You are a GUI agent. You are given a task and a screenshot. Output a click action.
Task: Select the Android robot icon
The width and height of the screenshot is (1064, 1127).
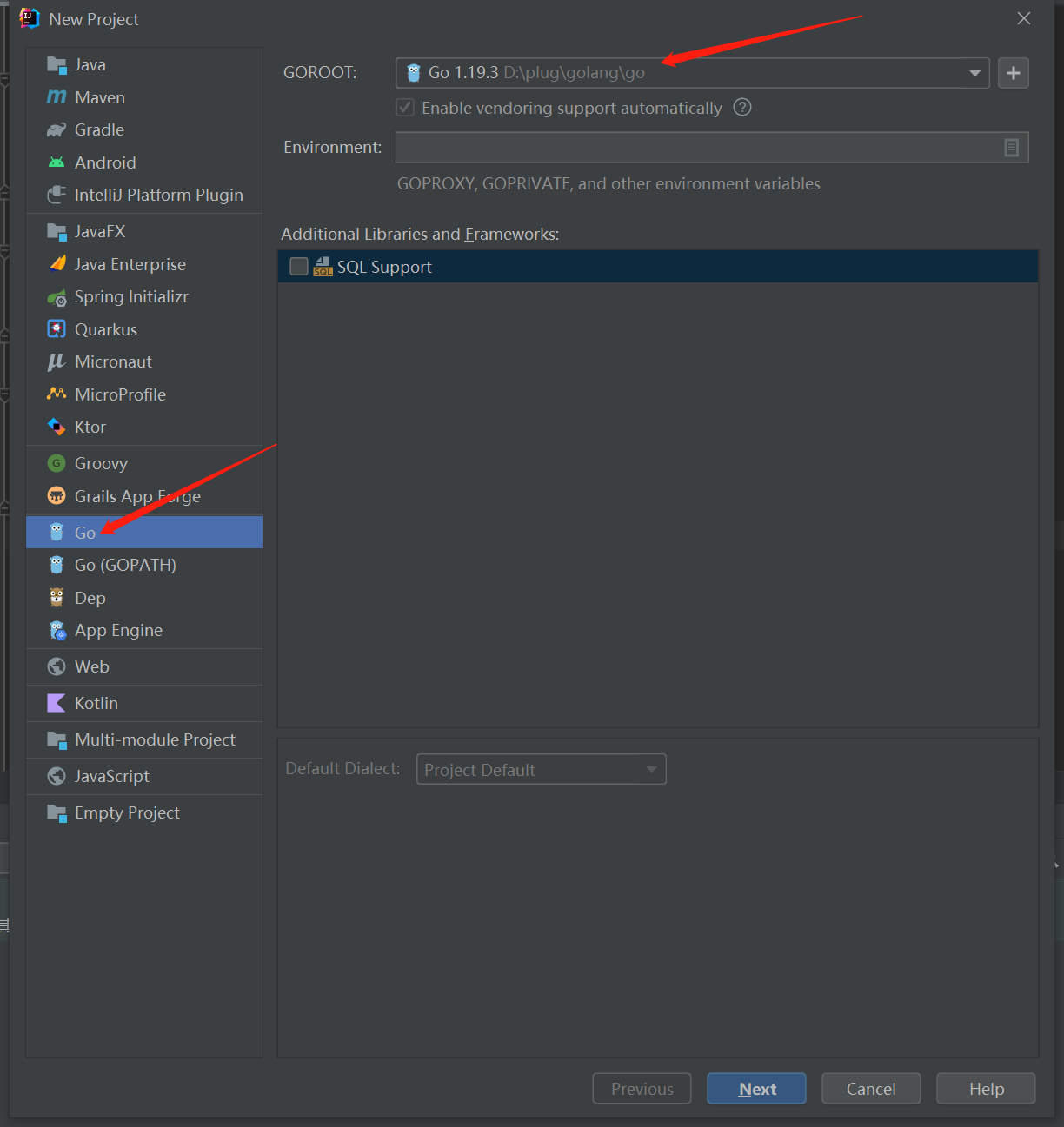click(x=57, y=162)
